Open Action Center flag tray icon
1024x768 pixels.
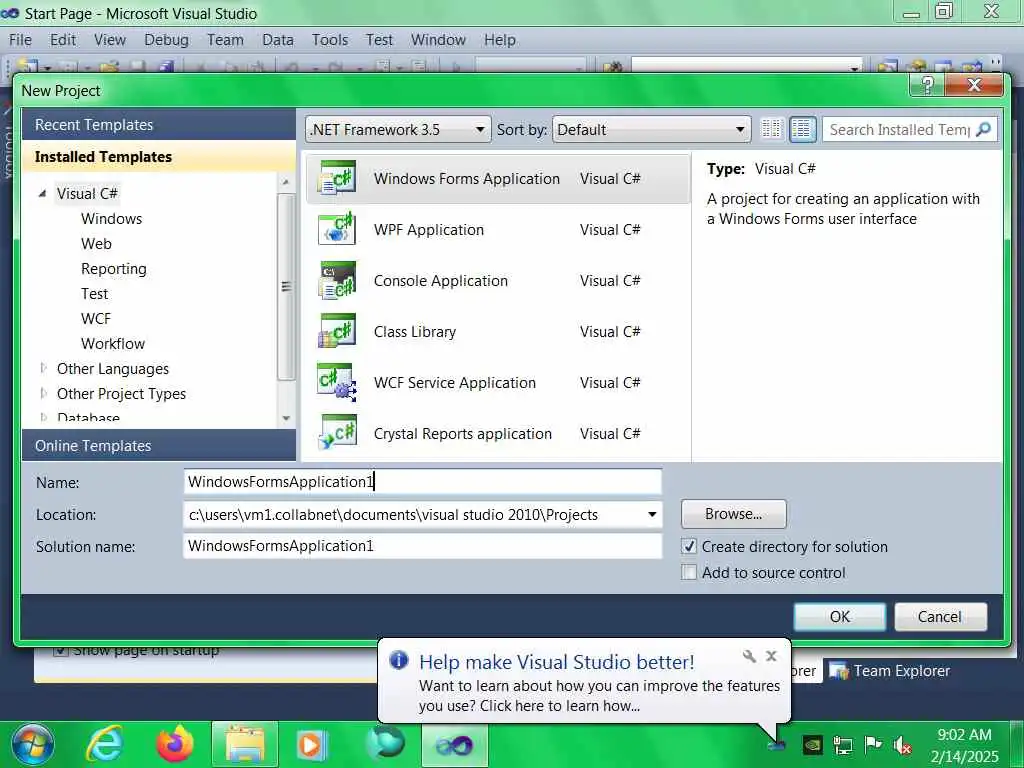click(872, 744)
